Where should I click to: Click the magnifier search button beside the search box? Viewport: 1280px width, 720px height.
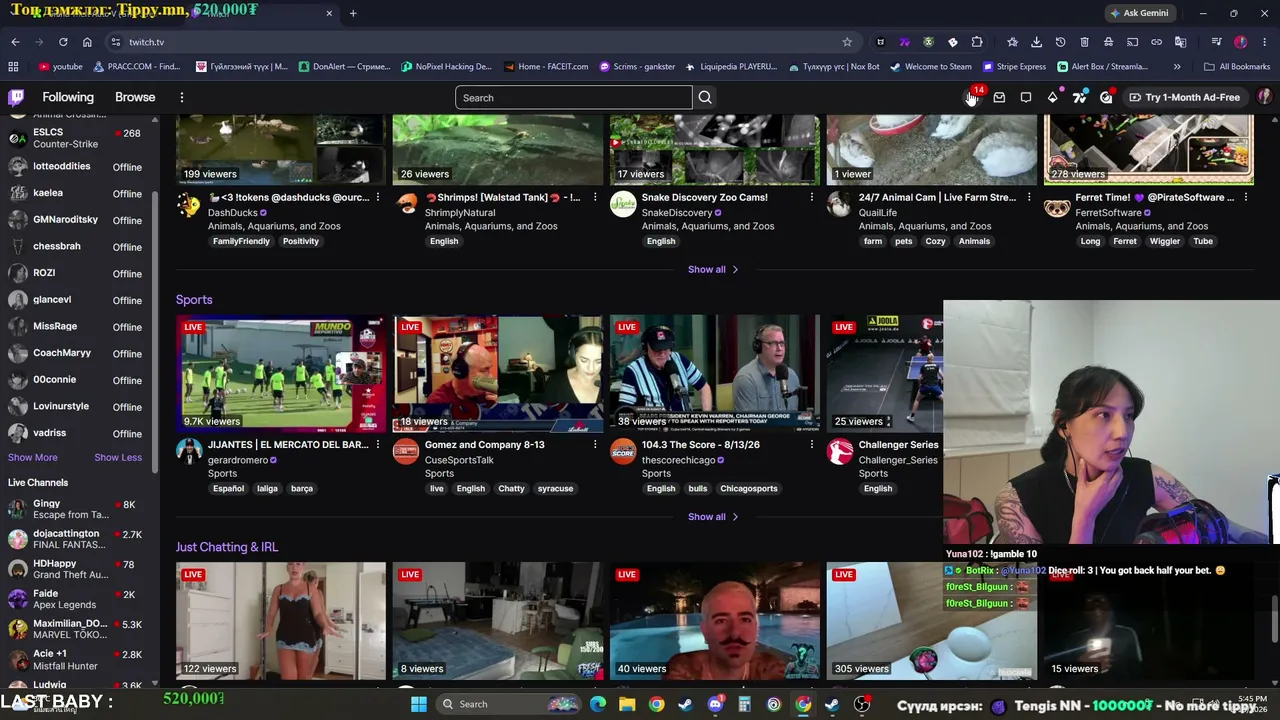[705, 97]
